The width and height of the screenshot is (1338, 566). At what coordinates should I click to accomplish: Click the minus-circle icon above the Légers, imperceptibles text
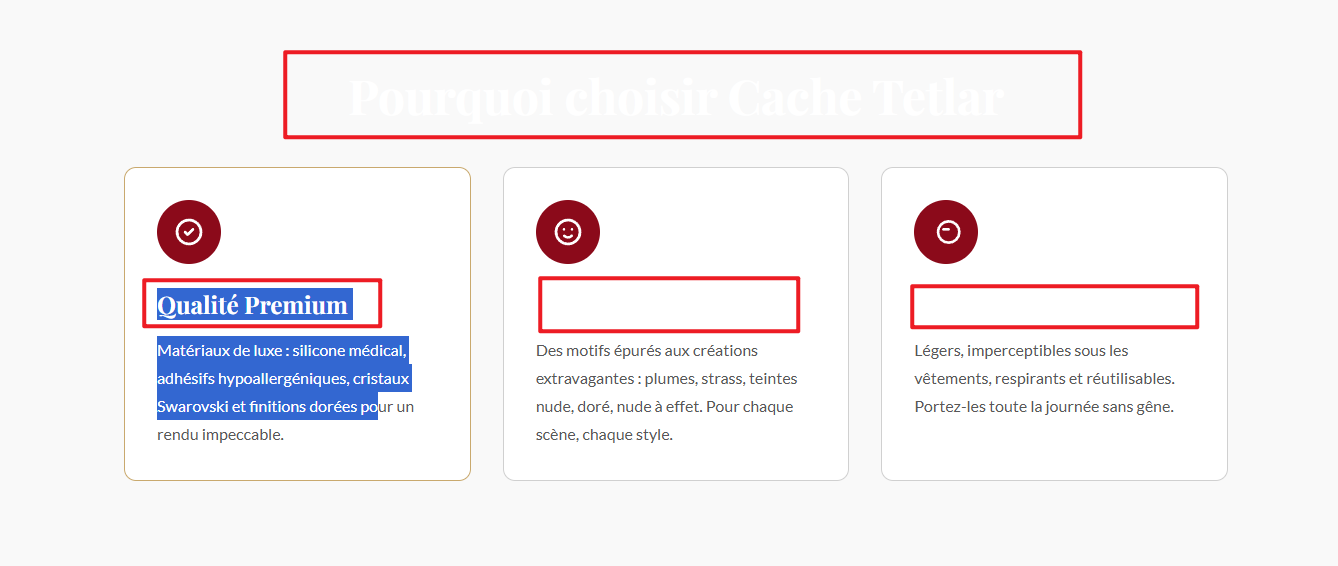(x=946, y=232)
